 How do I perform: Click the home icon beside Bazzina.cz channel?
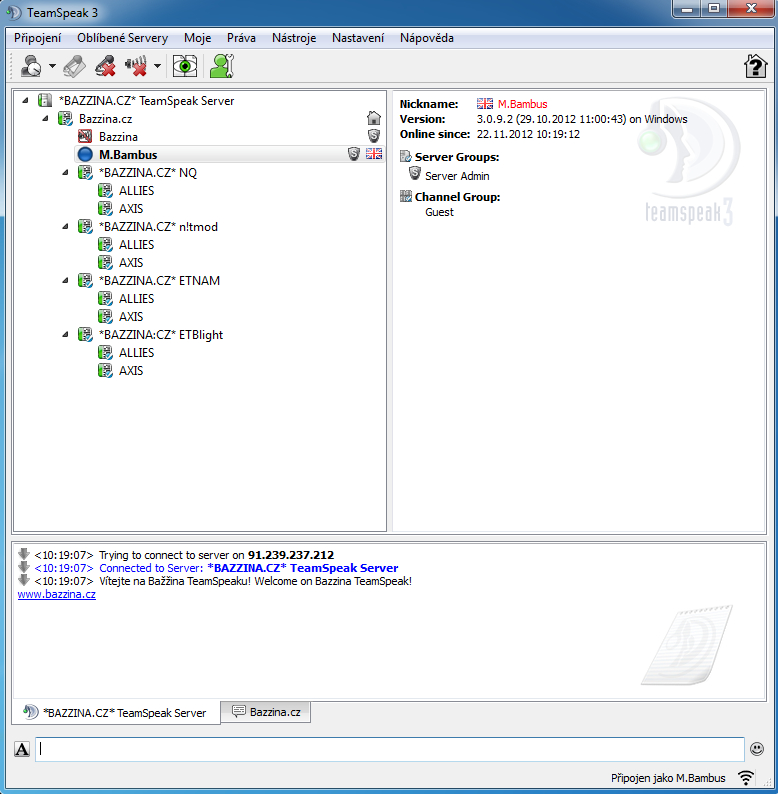374,118
